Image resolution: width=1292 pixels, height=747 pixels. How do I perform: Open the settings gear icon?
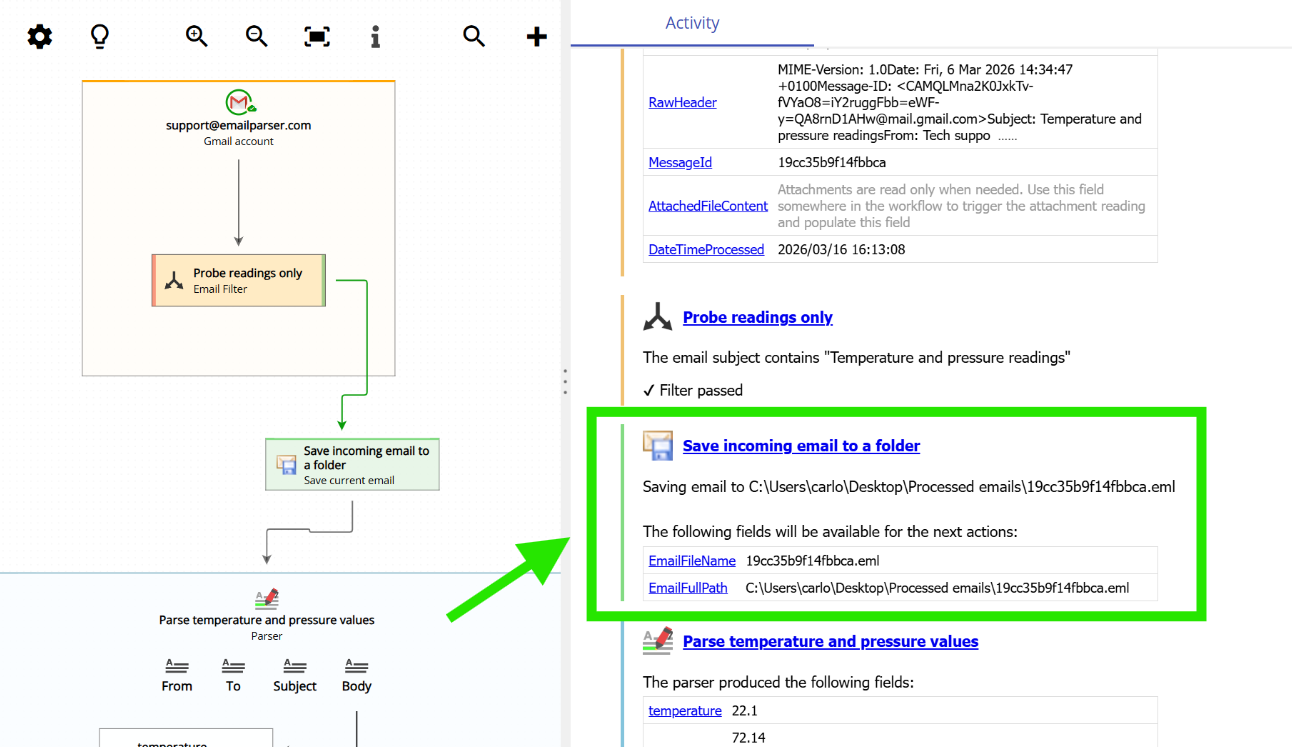[x=39, y=36]
